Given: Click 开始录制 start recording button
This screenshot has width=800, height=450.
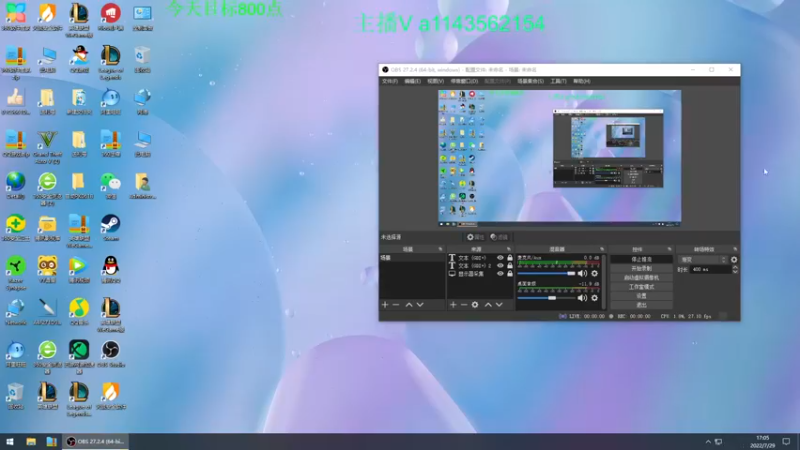Looking at the screenshot, I should pos(641,268).
